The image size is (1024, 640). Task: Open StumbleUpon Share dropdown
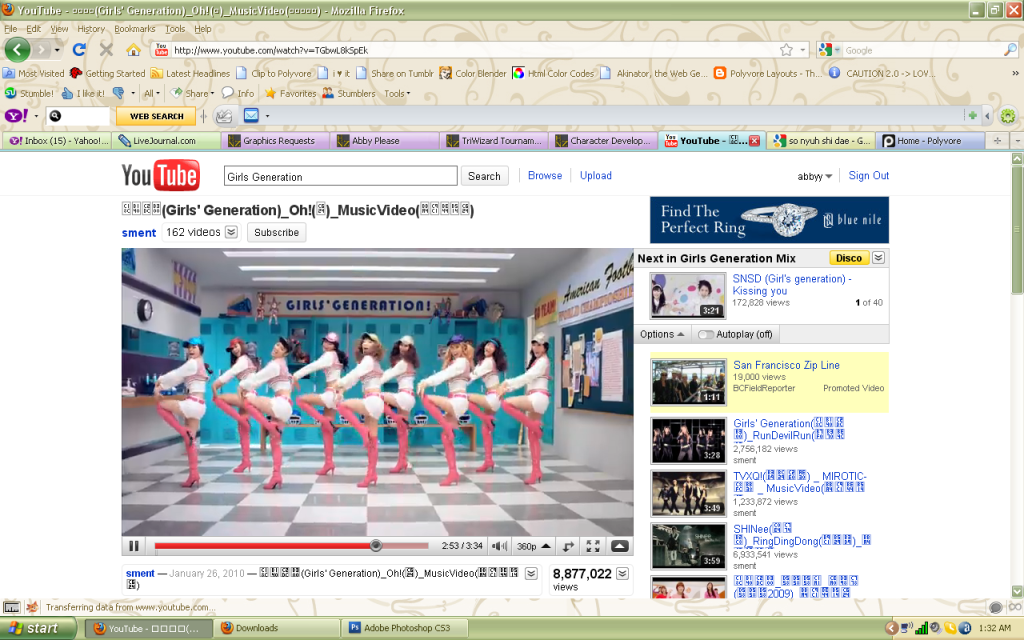point(192,93)
